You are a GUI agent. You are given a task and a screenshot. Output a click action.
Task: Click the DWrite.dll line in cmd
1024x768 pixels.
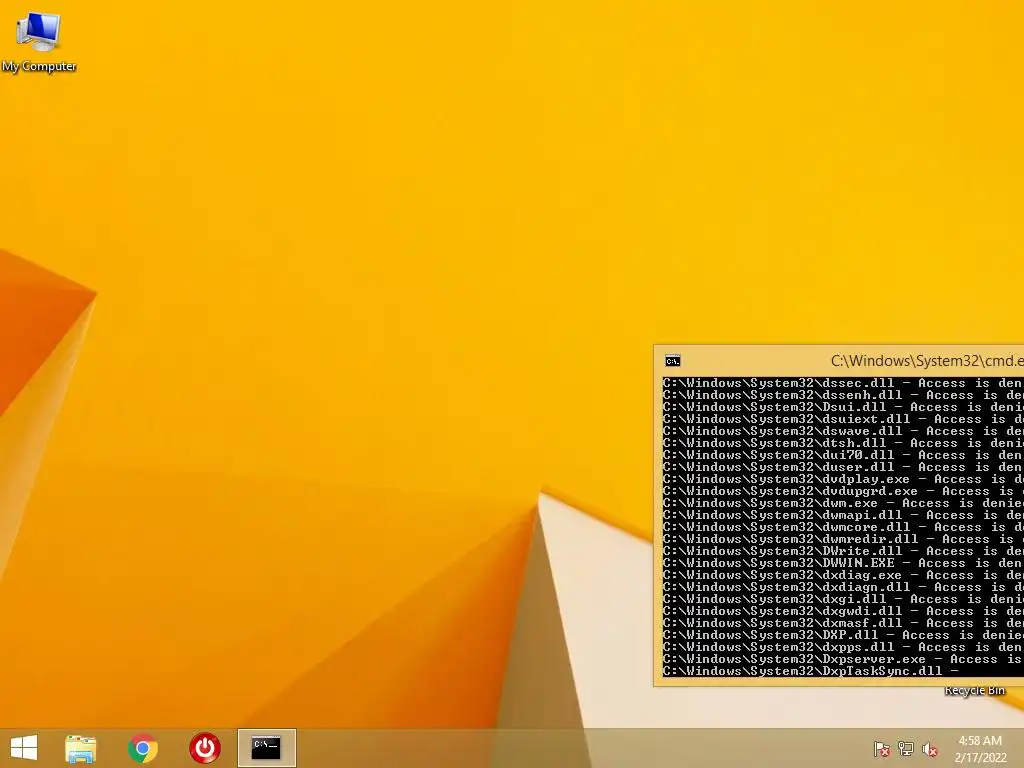[842, 551]
